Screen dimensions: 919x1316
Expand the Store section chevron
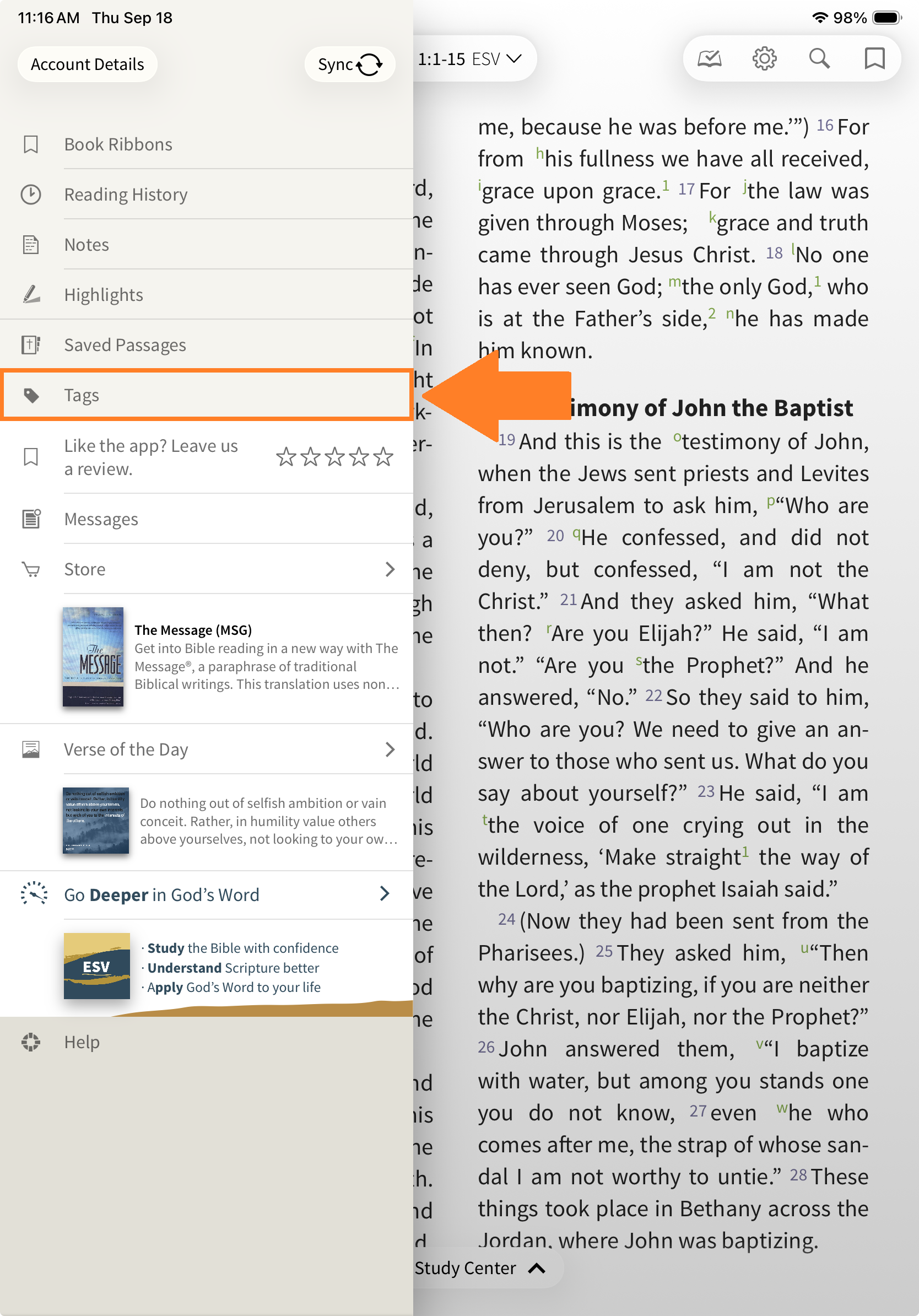click(x=390, y=569)
